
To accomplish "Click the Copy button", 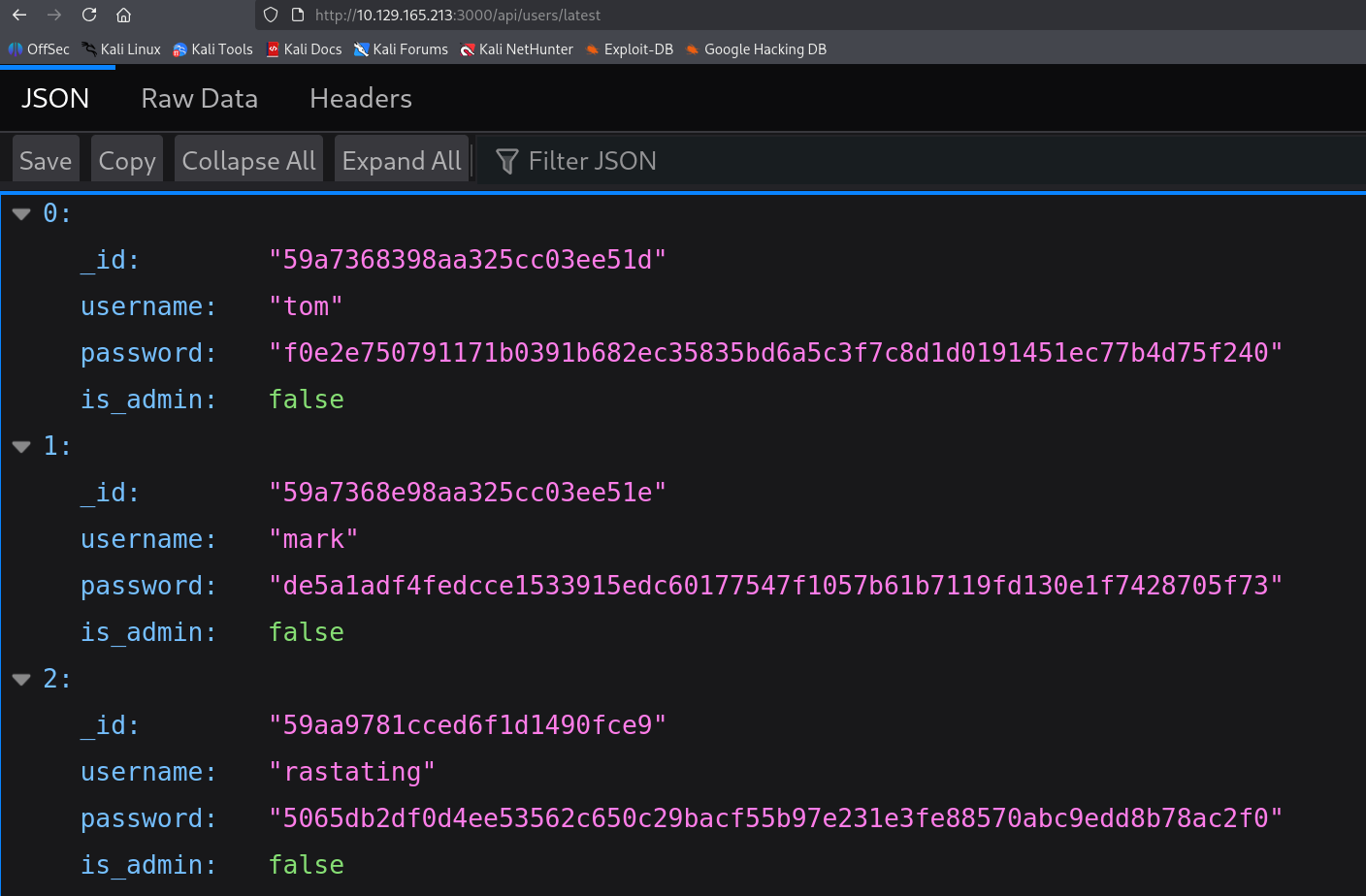I will click(126, 159).
